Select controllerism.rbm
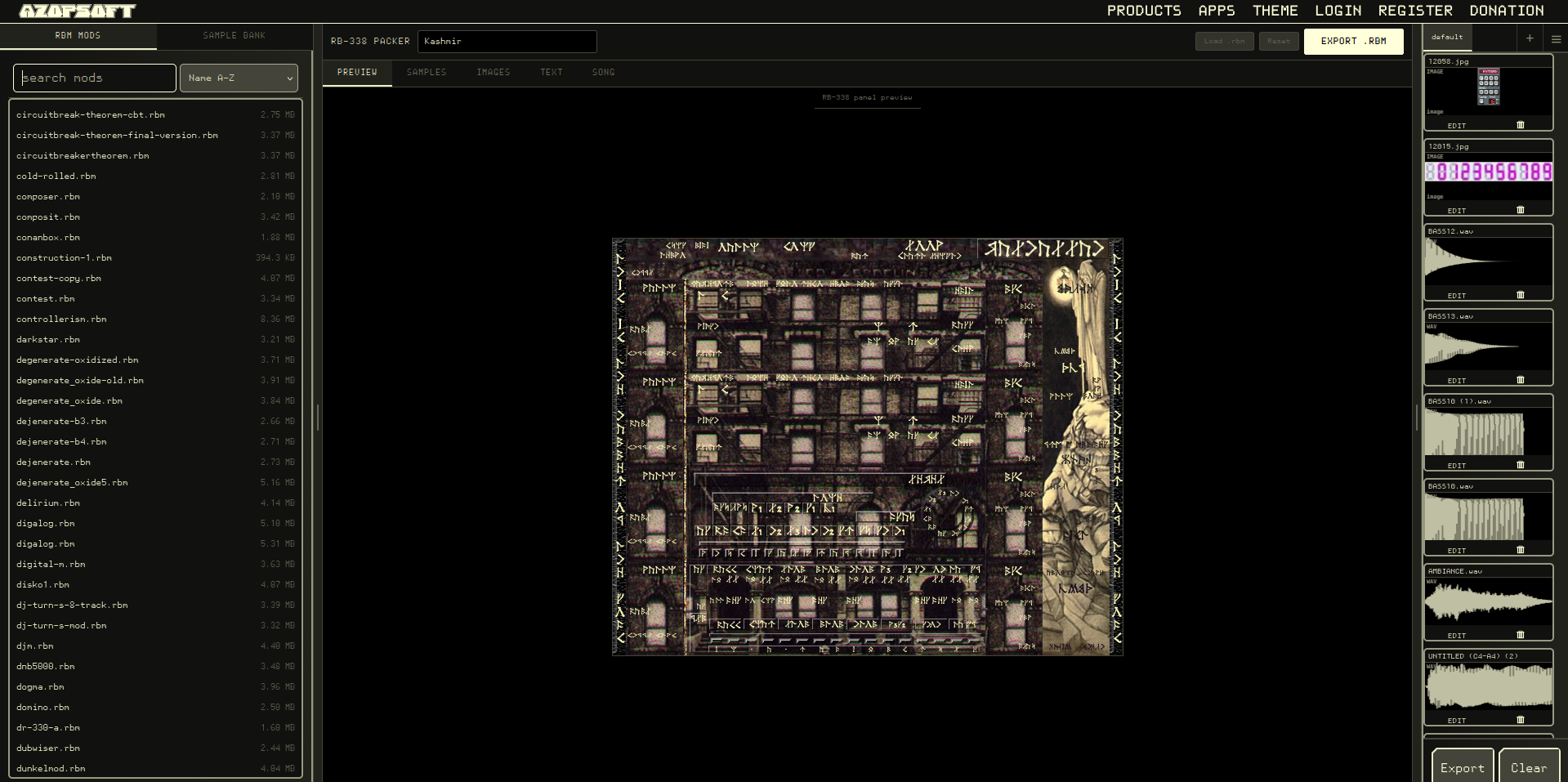1568x782 pixels. pos(155,320)
